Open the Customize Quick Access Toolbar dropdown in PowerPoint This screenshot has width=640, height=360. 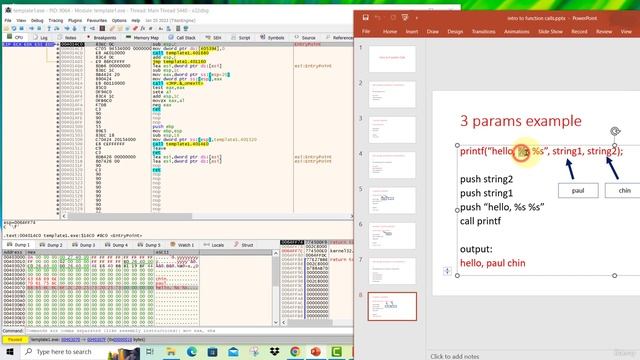click(417, 18)
